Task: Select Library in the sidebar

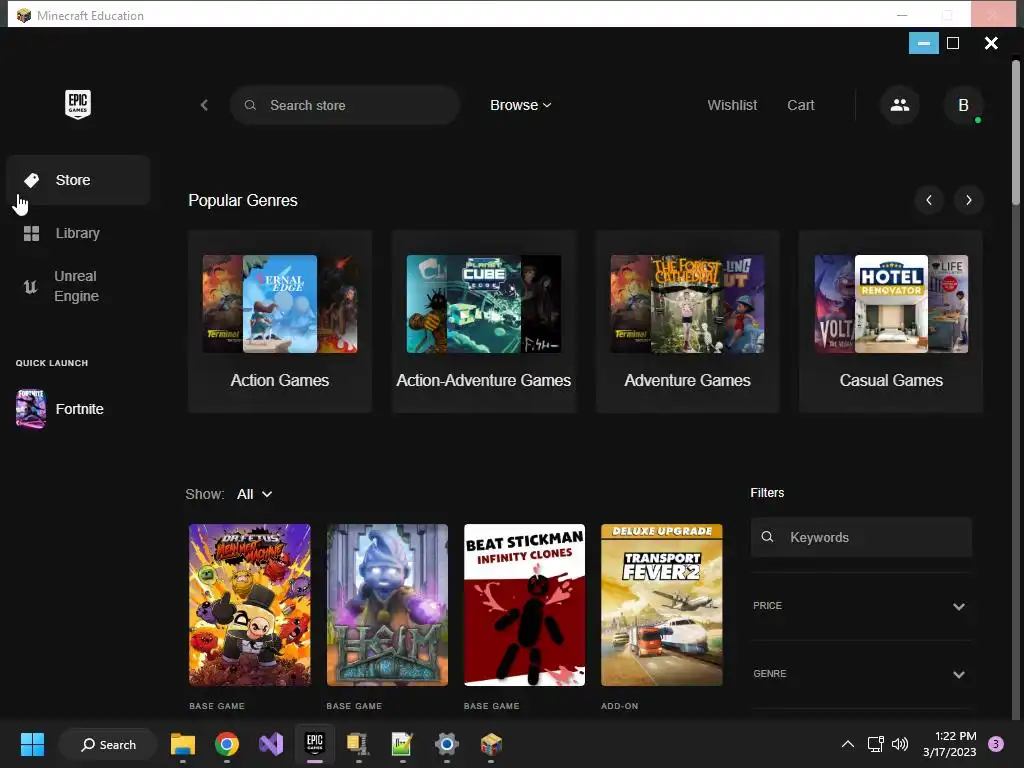Action: (x=78, y=233)
